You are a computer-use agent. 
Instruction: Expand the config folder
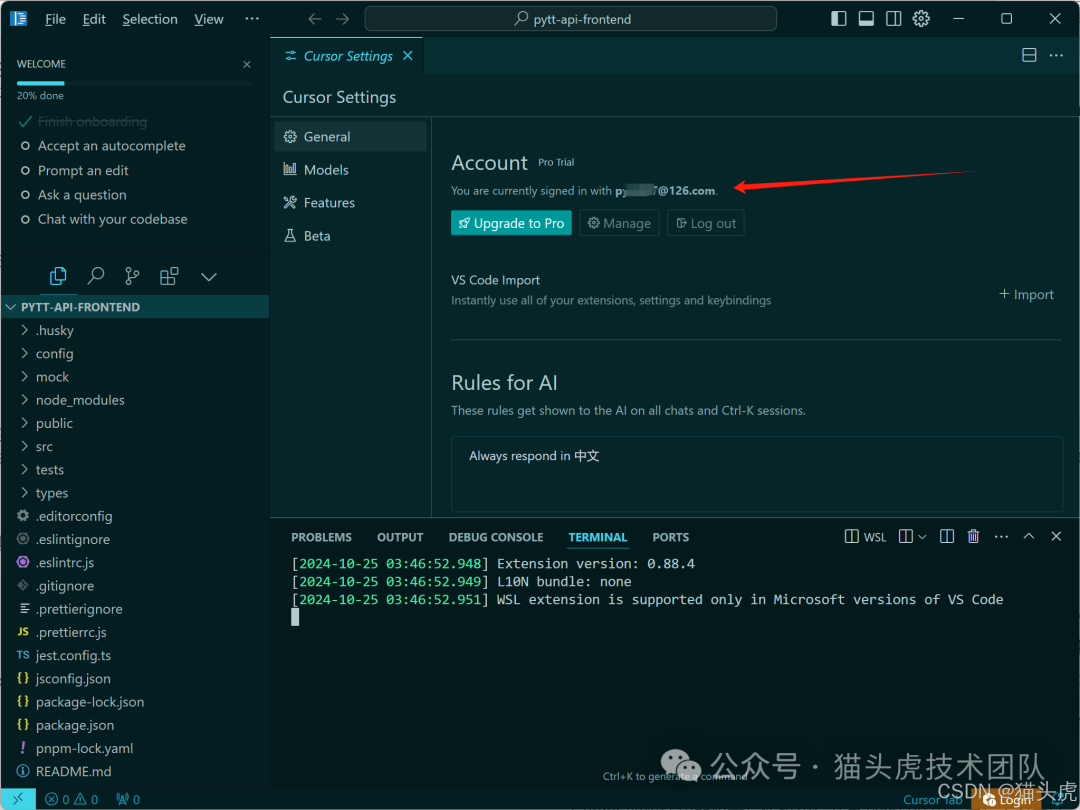pyautogui.click(x=135, y=353)
